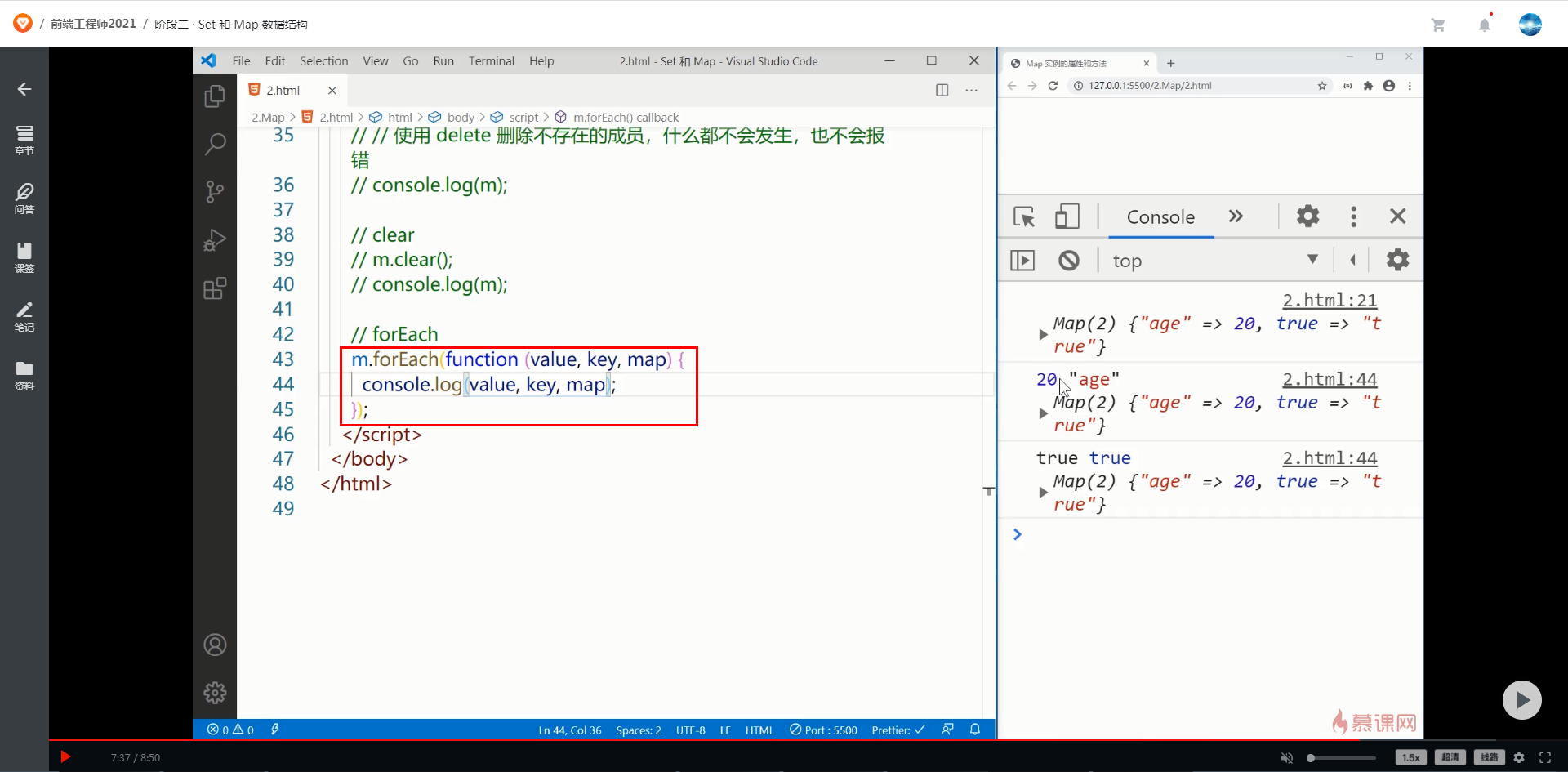Open VS Code Explorer view in activity bar
This screenshot has width=1568, height=772.
click(x=215, y=96)
